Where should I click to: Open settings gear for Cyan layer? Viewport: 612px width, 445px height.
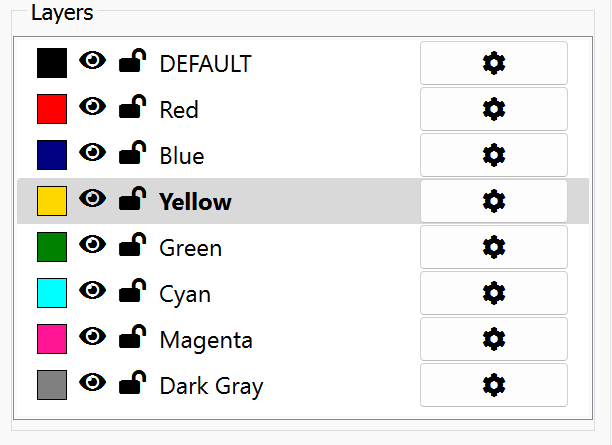tap(494, 293)
